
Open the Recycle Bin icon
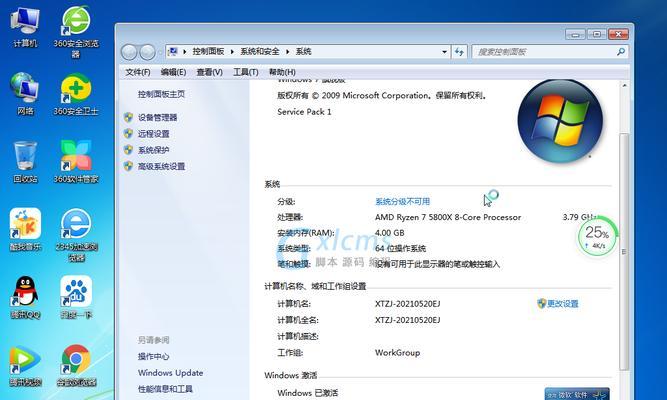click(x=25, y=162)
